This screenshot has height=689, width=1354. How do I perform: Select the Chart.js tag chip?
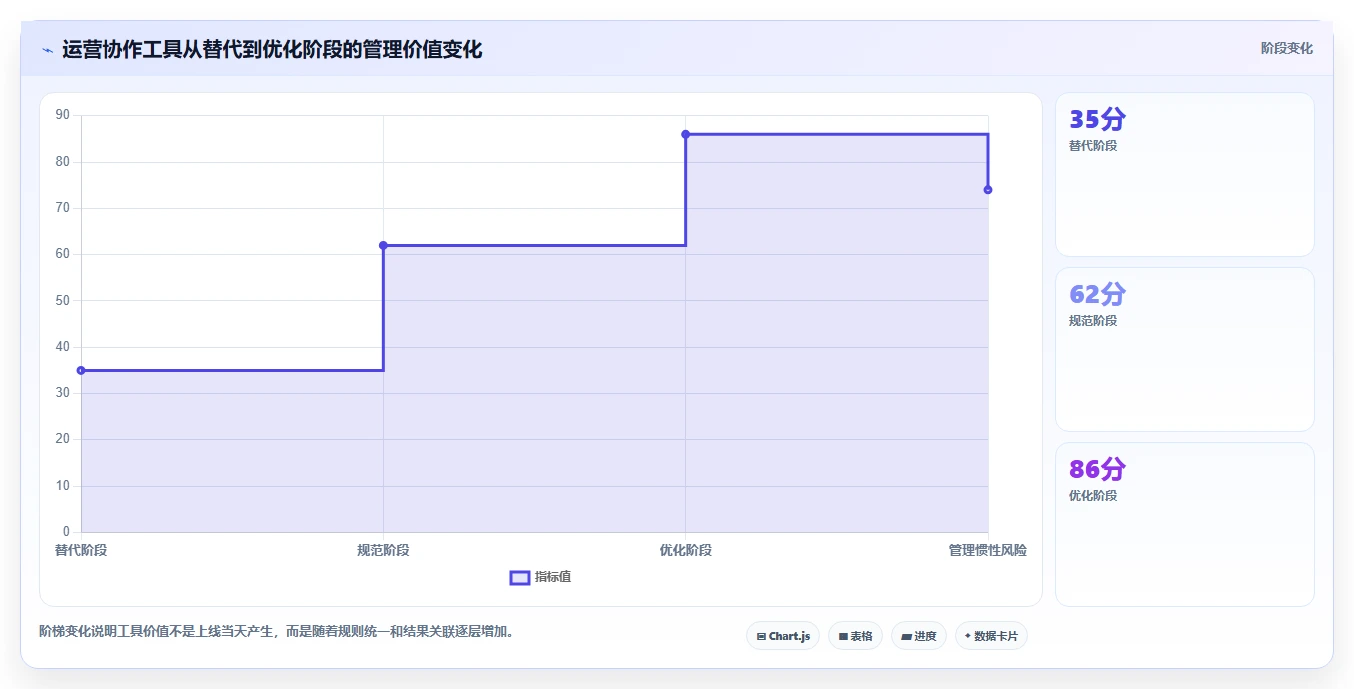(783, 636)
